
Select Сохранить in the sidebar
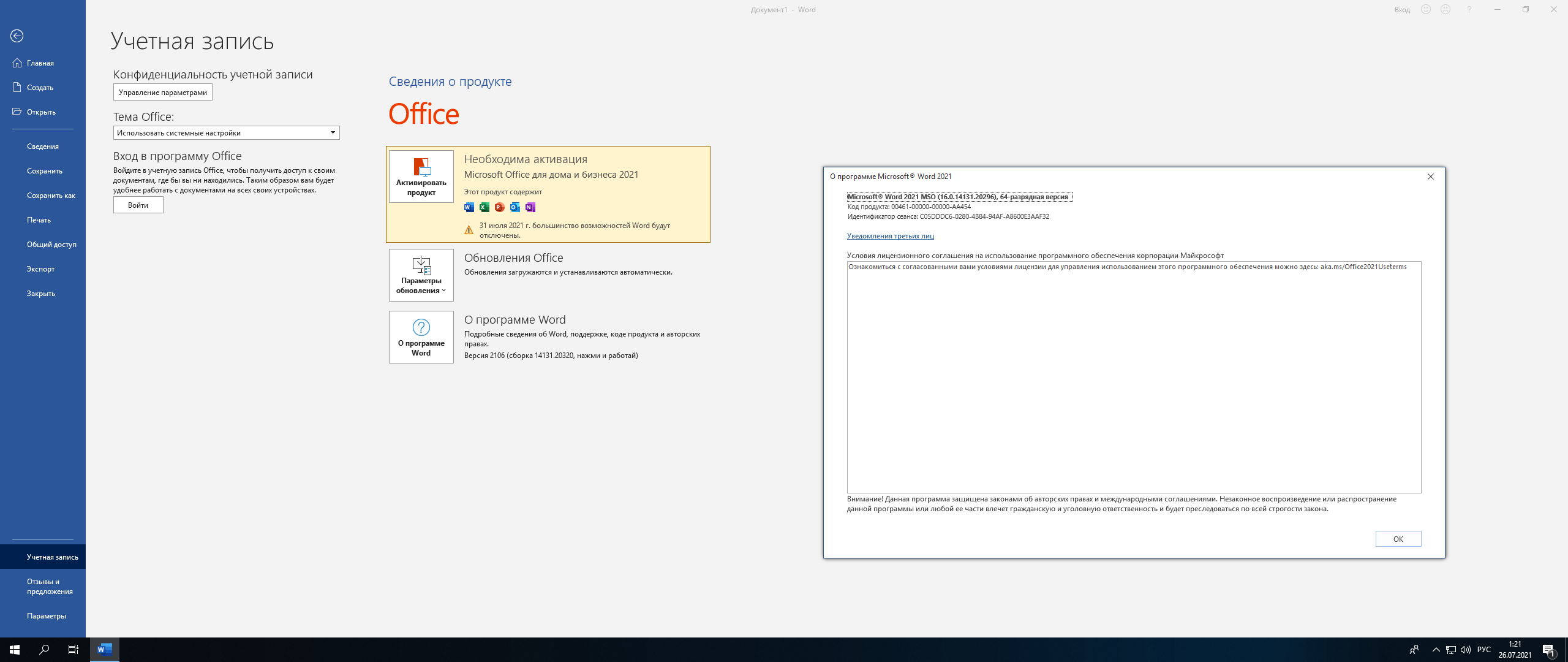point(43,171)
